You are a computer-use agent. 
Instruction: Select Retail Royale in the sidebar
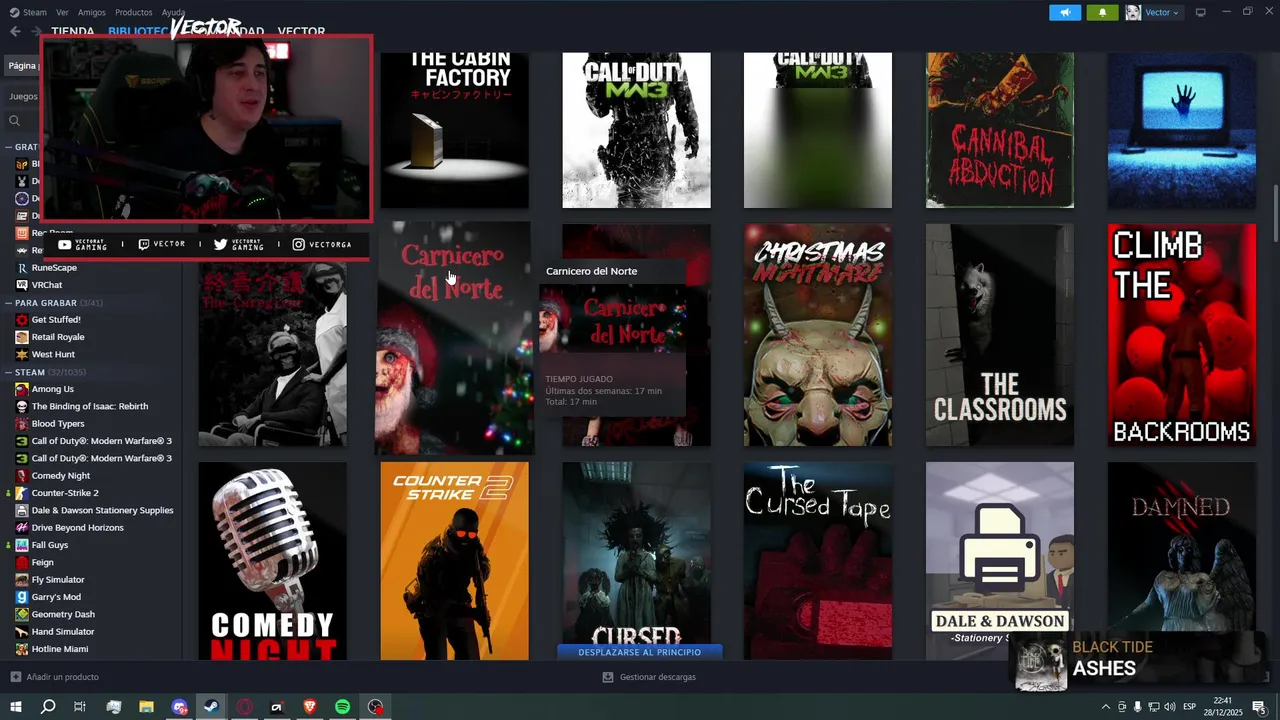pos(58,337)
